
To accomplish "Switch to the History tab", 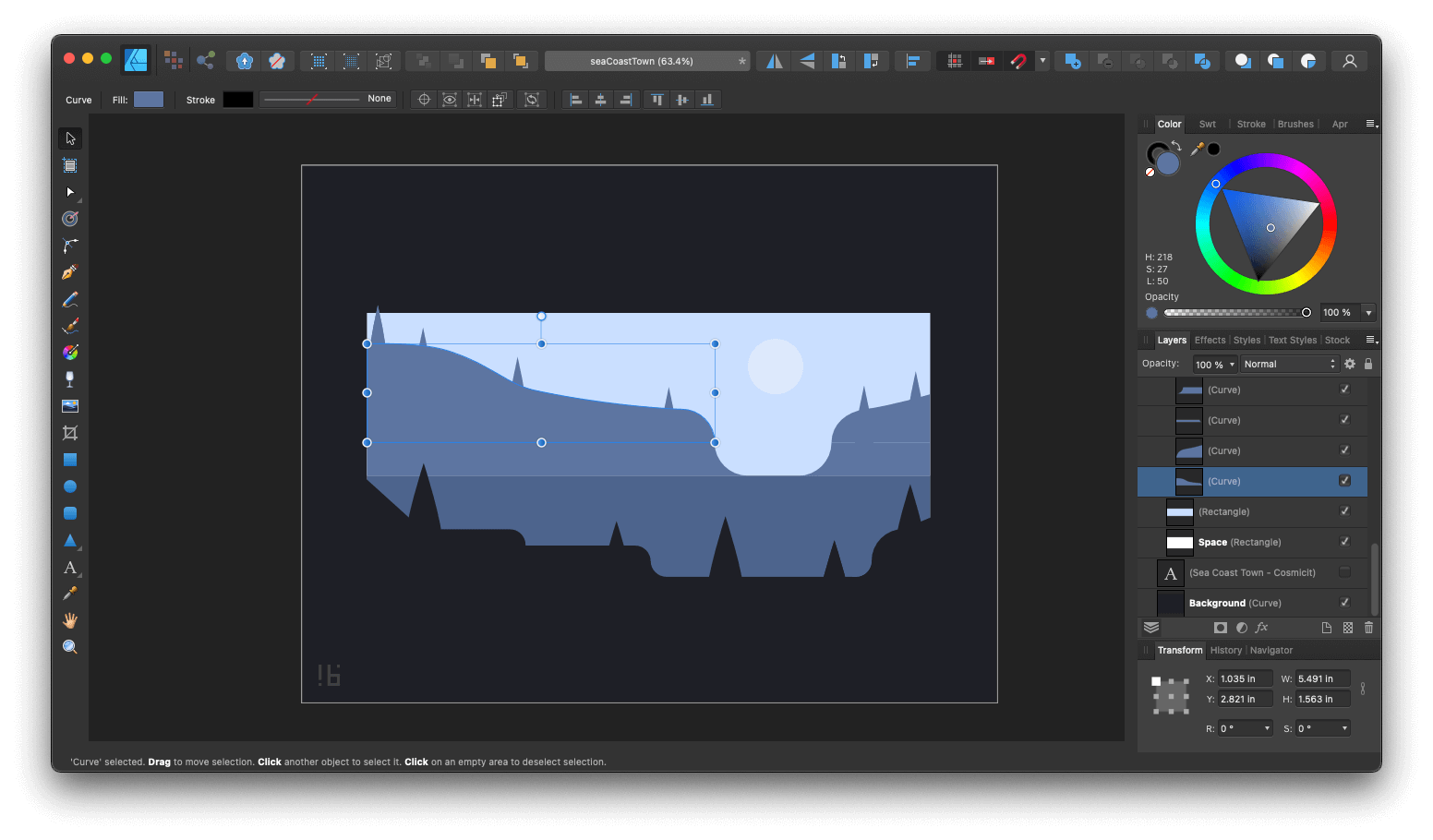I will coord(1225,650).
